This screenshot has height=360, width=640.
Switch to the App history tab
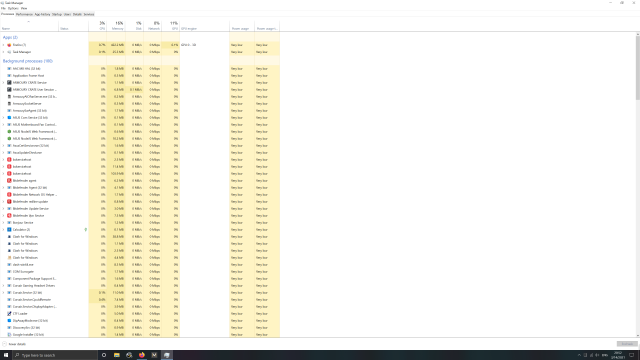pyautogui.click(x=42, y=14)
